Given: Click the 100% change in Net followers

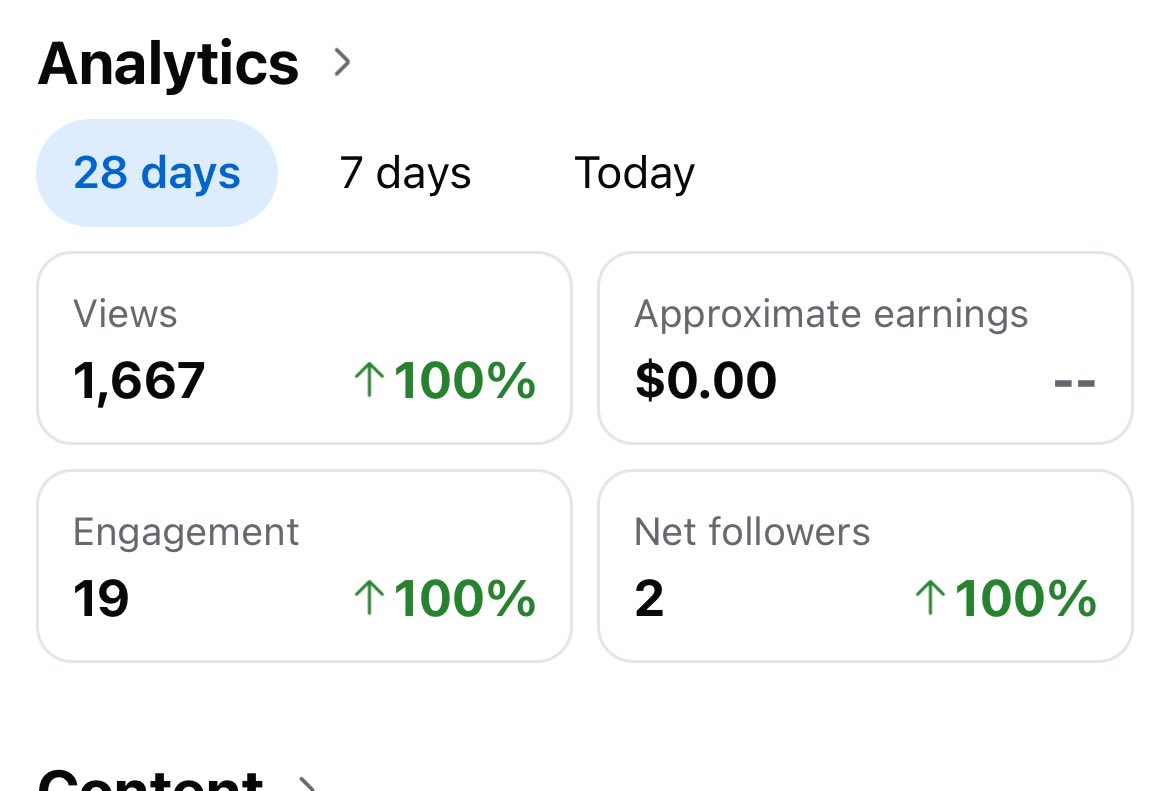Looking at the screenshot, I should (x=1025, y=598).
